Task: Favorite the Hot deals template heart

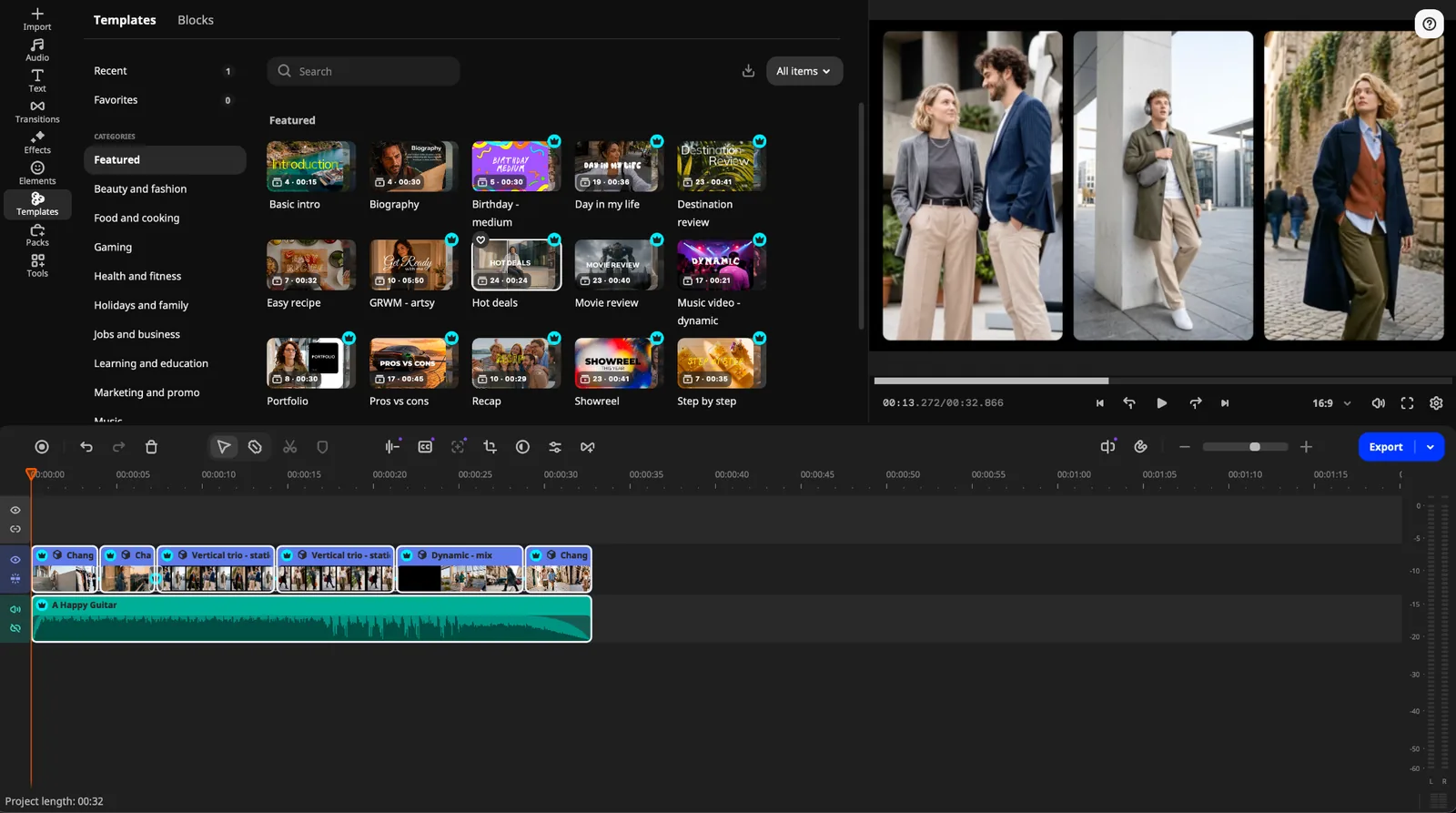Action: pyautogui.click(x=480, y=240)
